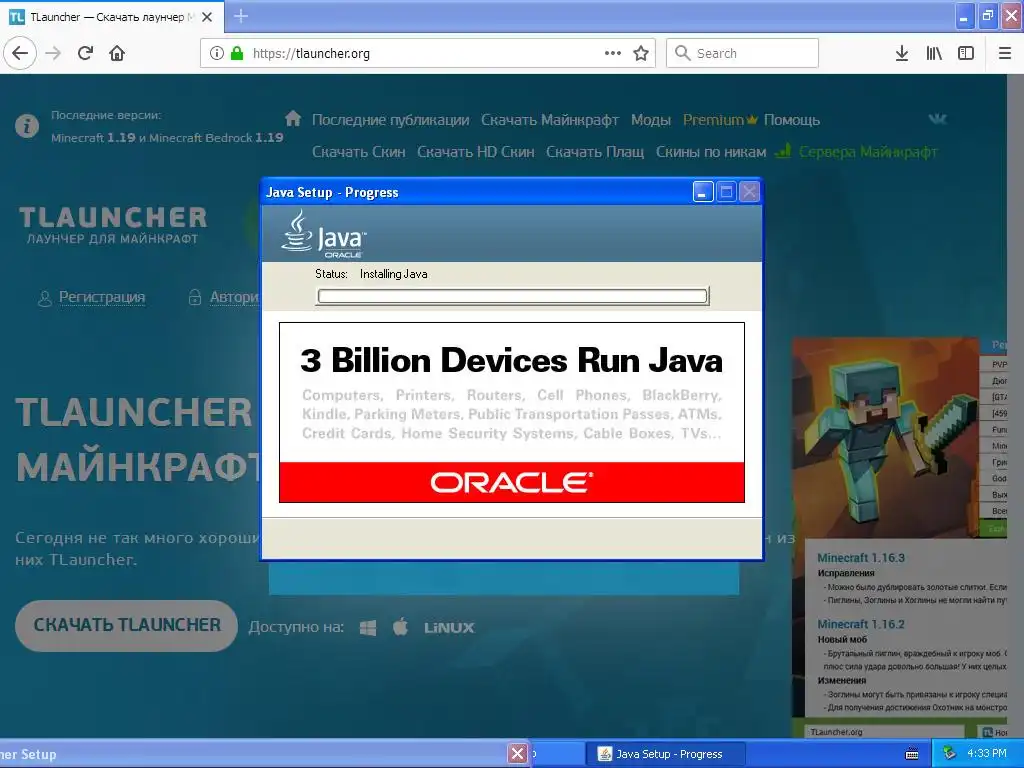This screenshot has width=1024, height=768.
Task: Click the browser forward arrow
Action: tap(53, 53)
